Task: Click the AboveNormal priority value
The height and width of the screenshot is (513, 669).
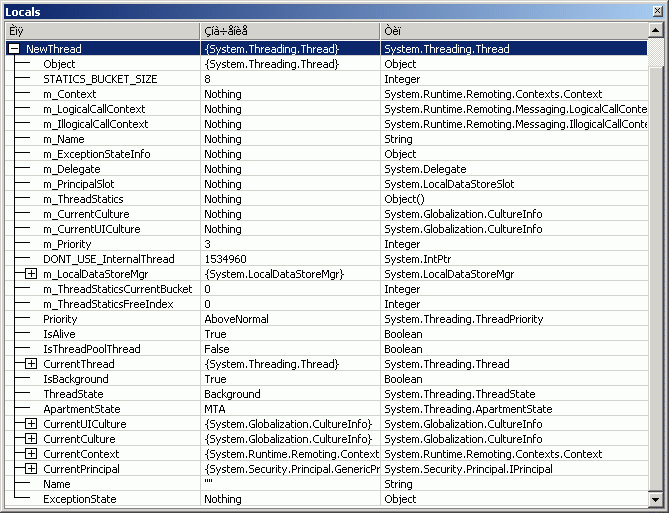Action: (236, 319)
